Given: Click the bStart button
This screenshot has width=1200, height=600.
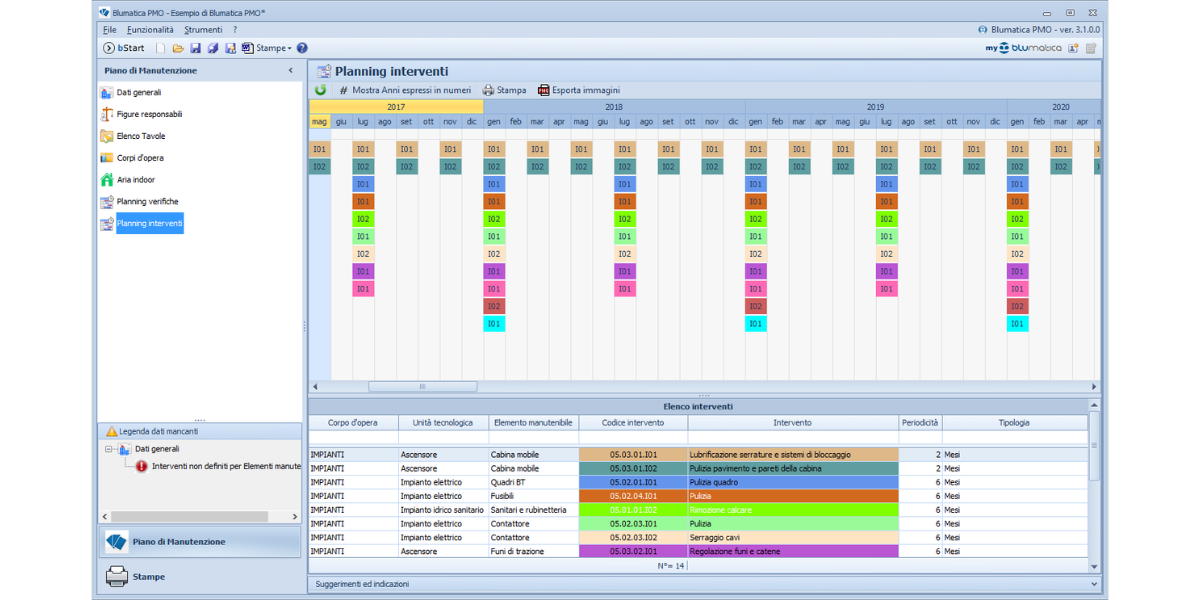Looking at the screenshot, I should tap(124, 48).
